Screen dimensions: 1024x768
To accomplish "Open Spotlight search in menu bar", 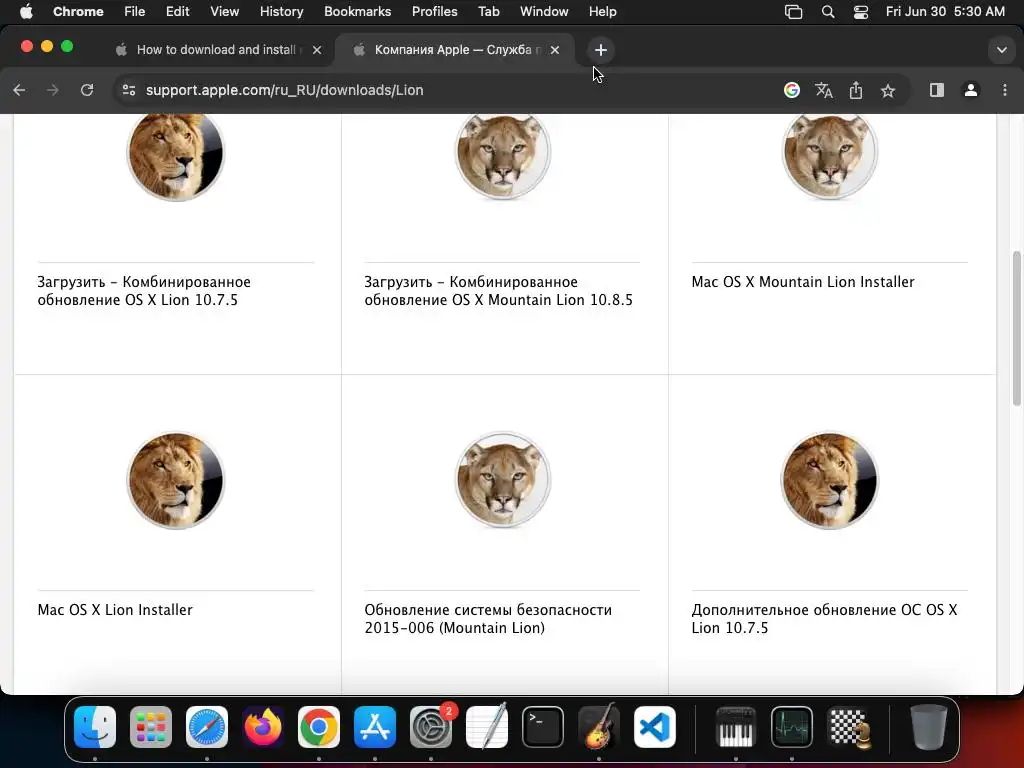I will tap(827, 12).
